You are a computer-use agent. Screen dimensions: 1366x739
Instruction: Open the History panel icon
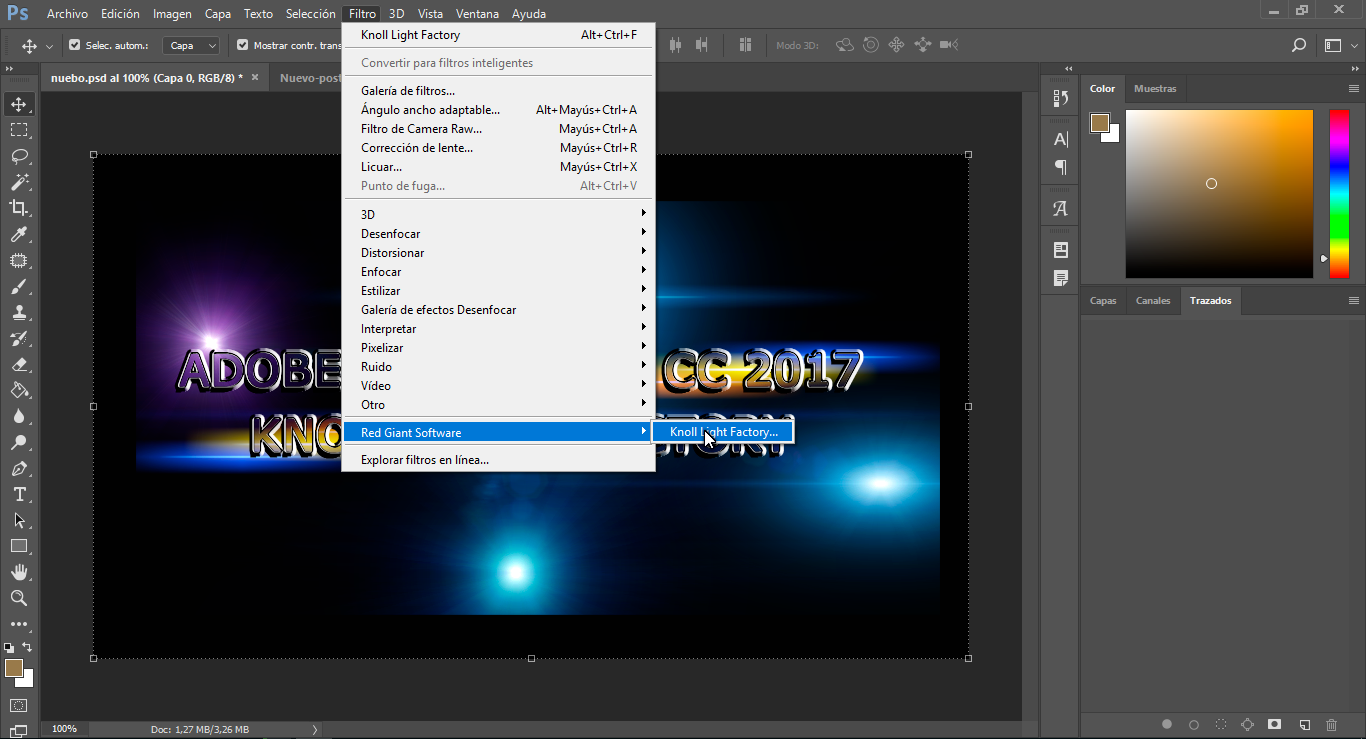tap(1061, 98)
